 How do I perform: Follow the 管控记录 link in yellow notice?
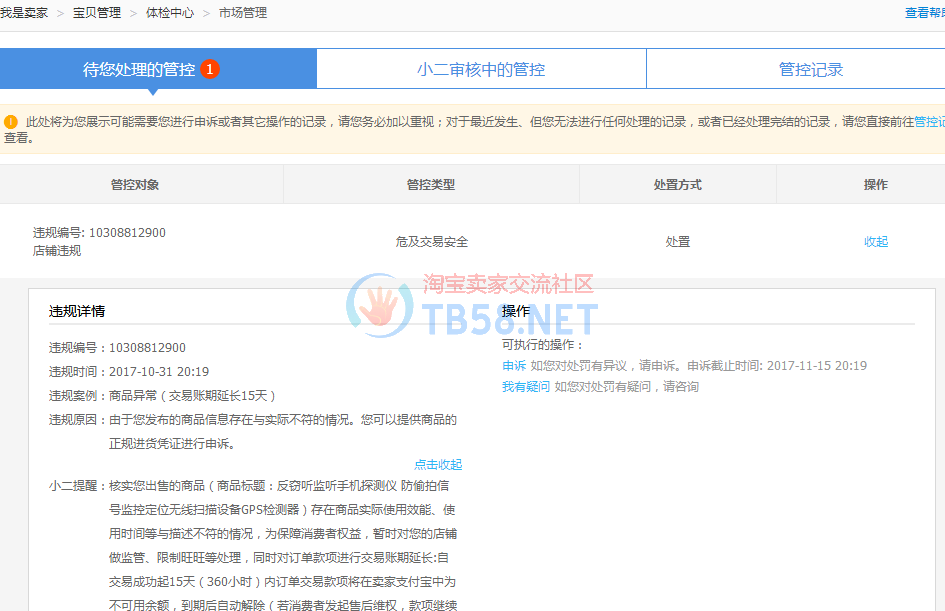pyautogui.click(x=929, y=122)
